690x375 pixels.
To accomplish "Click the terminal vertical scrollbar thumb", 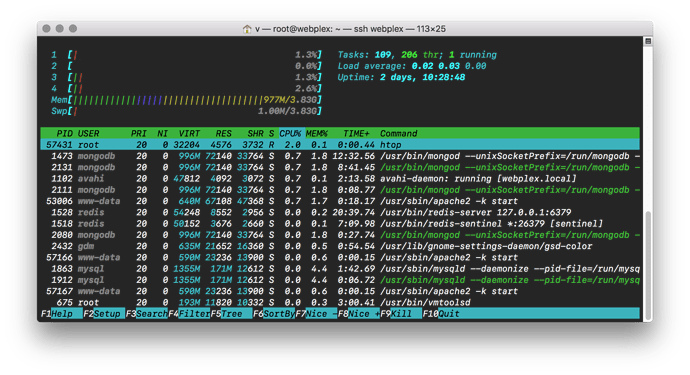I will [x=648, y=266].
